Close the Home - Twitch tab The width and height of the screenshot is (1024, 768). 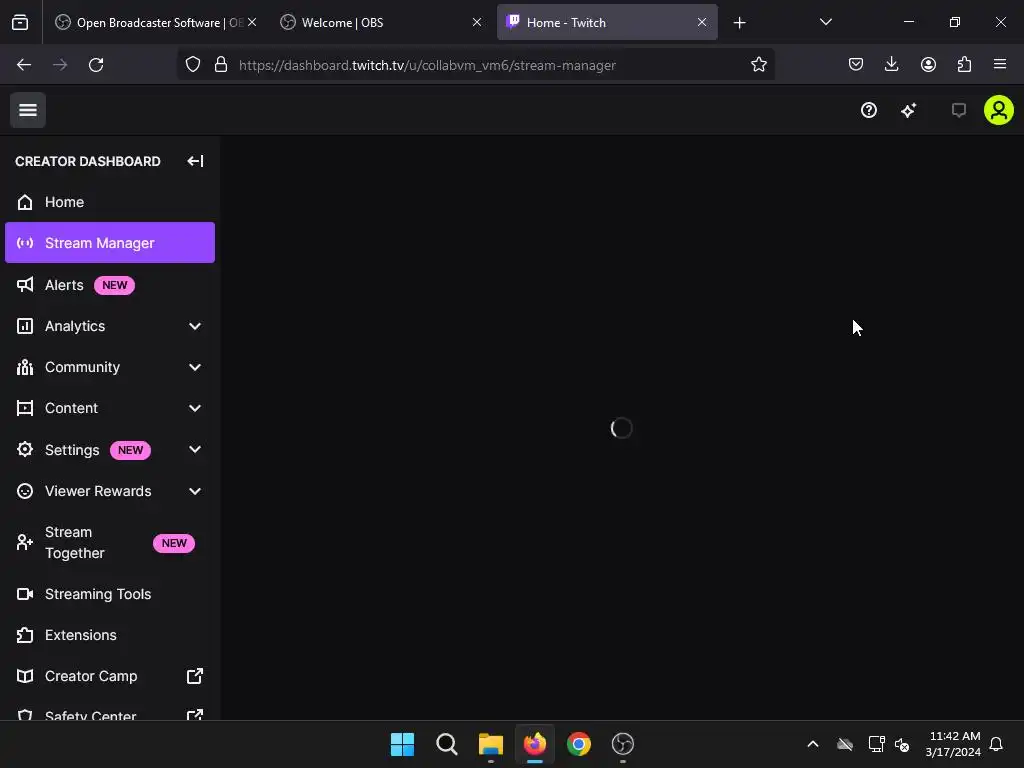[x=701, y=22]
